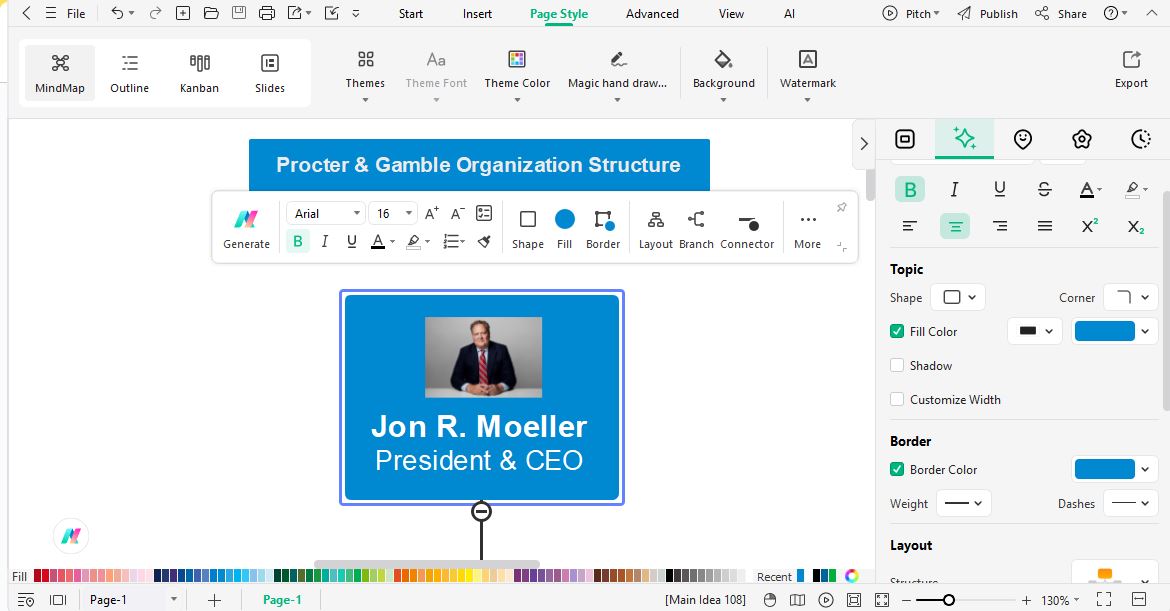The height and width of the screenshot is (611, 1170).
Task: Open border Weight dropdown
Action: 963,504
